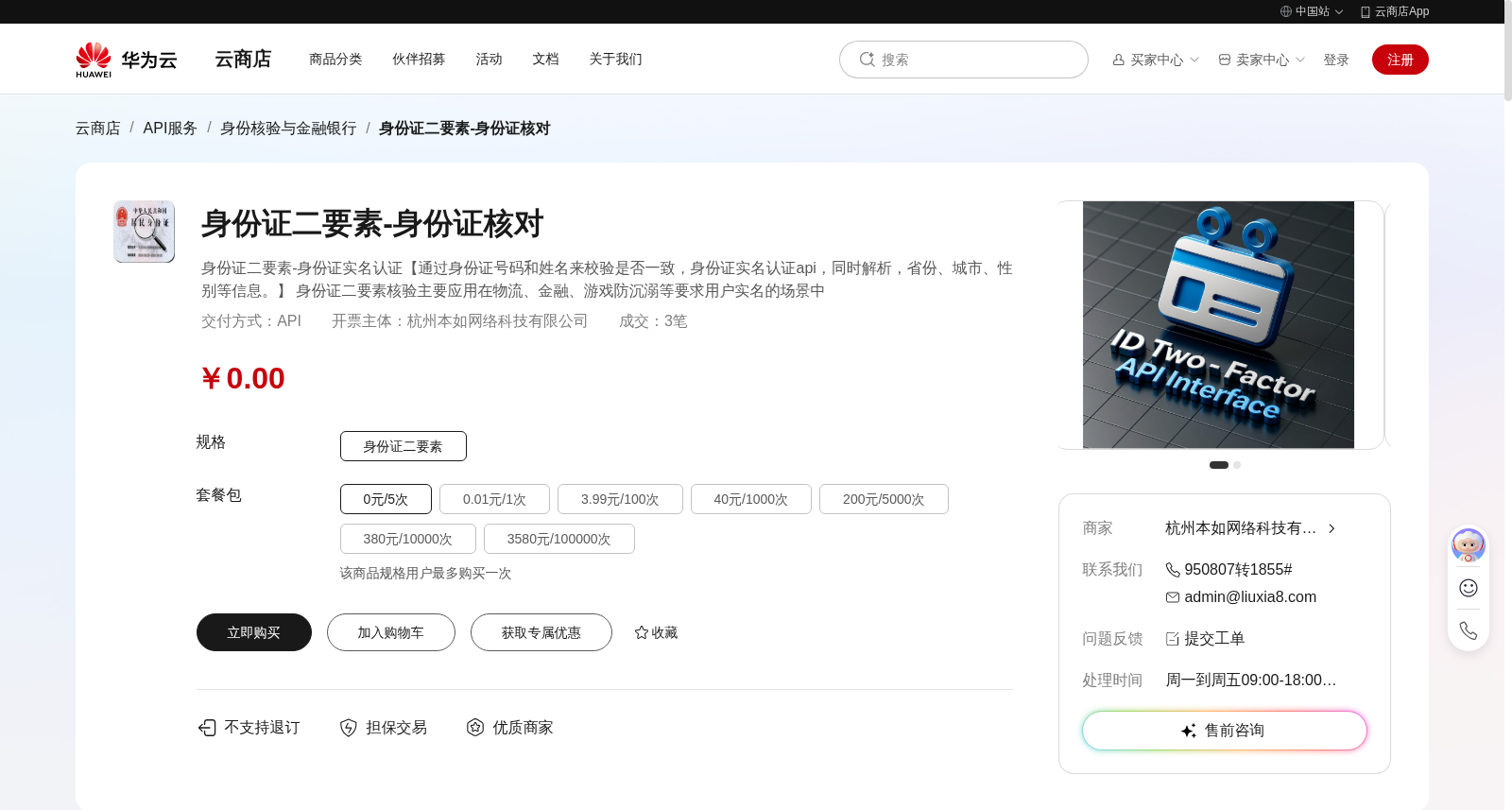The width and height of the screenshot is (1512, 810).
Task: Select the 3.99元/100次 package
Action: pyautogui.click(x=620, y=499)
